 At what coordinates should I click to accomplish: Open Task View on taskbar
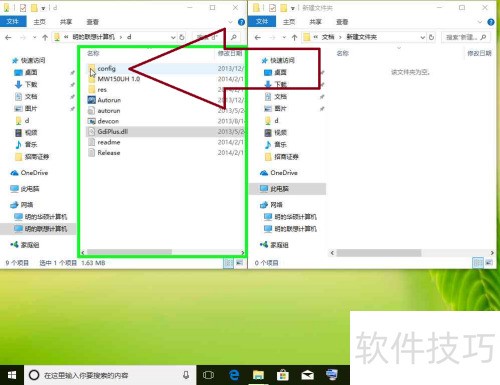[208, 375]
